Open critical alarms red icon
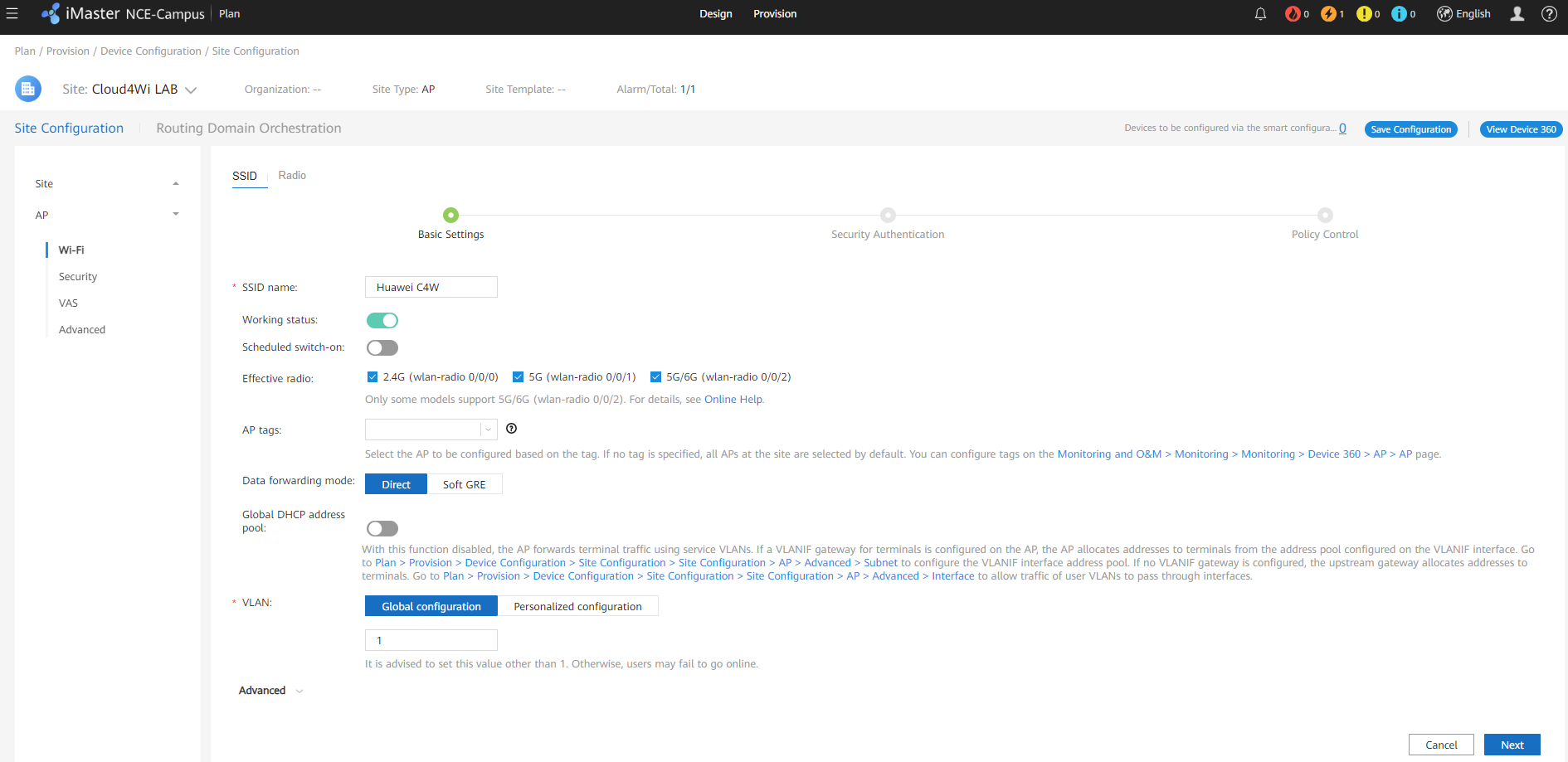The height and width of the screenshot is (762, 1568). [1293, 14]
